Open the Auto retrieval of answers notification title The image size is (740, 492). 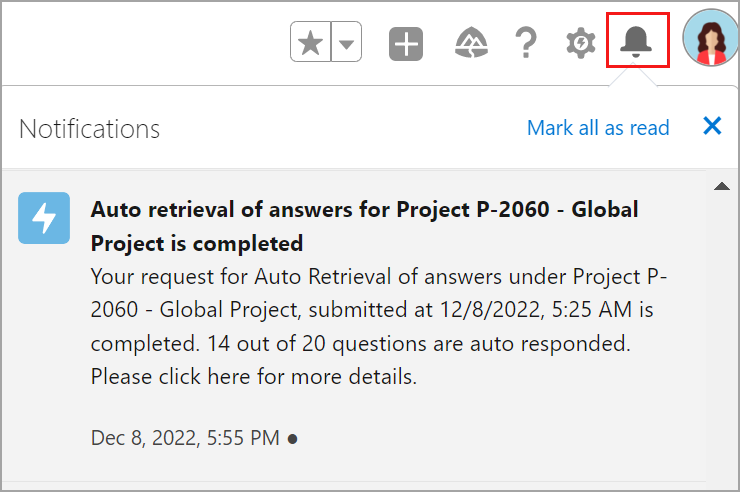coord(364,226)
